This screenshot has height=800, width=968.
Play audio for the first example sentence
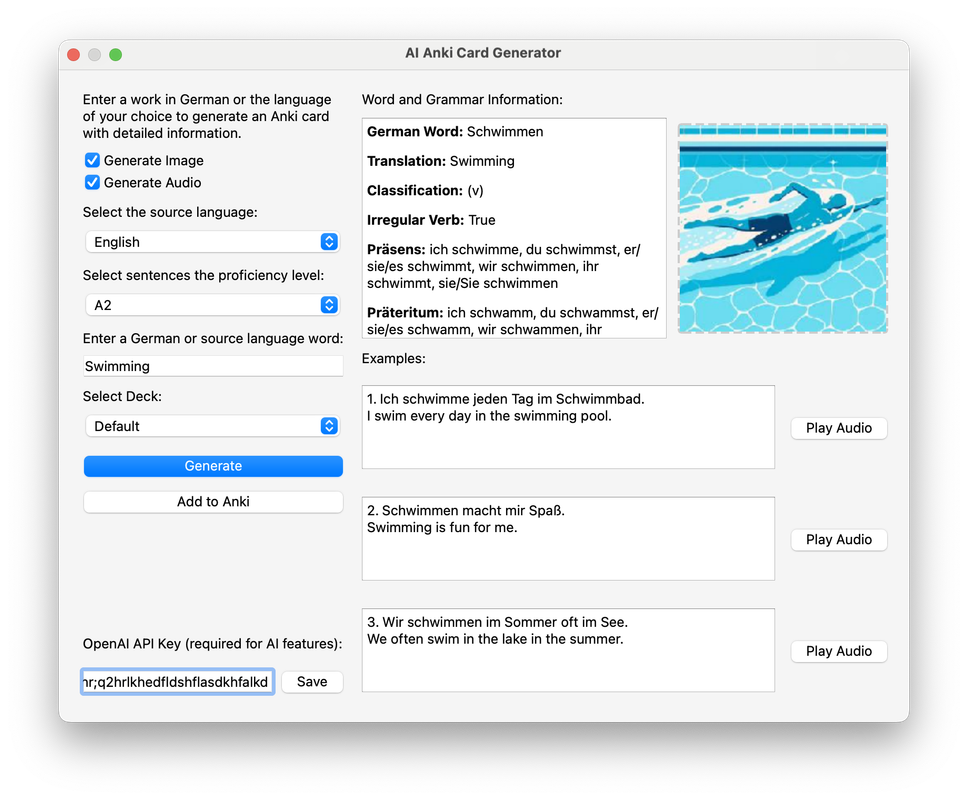(x=839, y=428)
